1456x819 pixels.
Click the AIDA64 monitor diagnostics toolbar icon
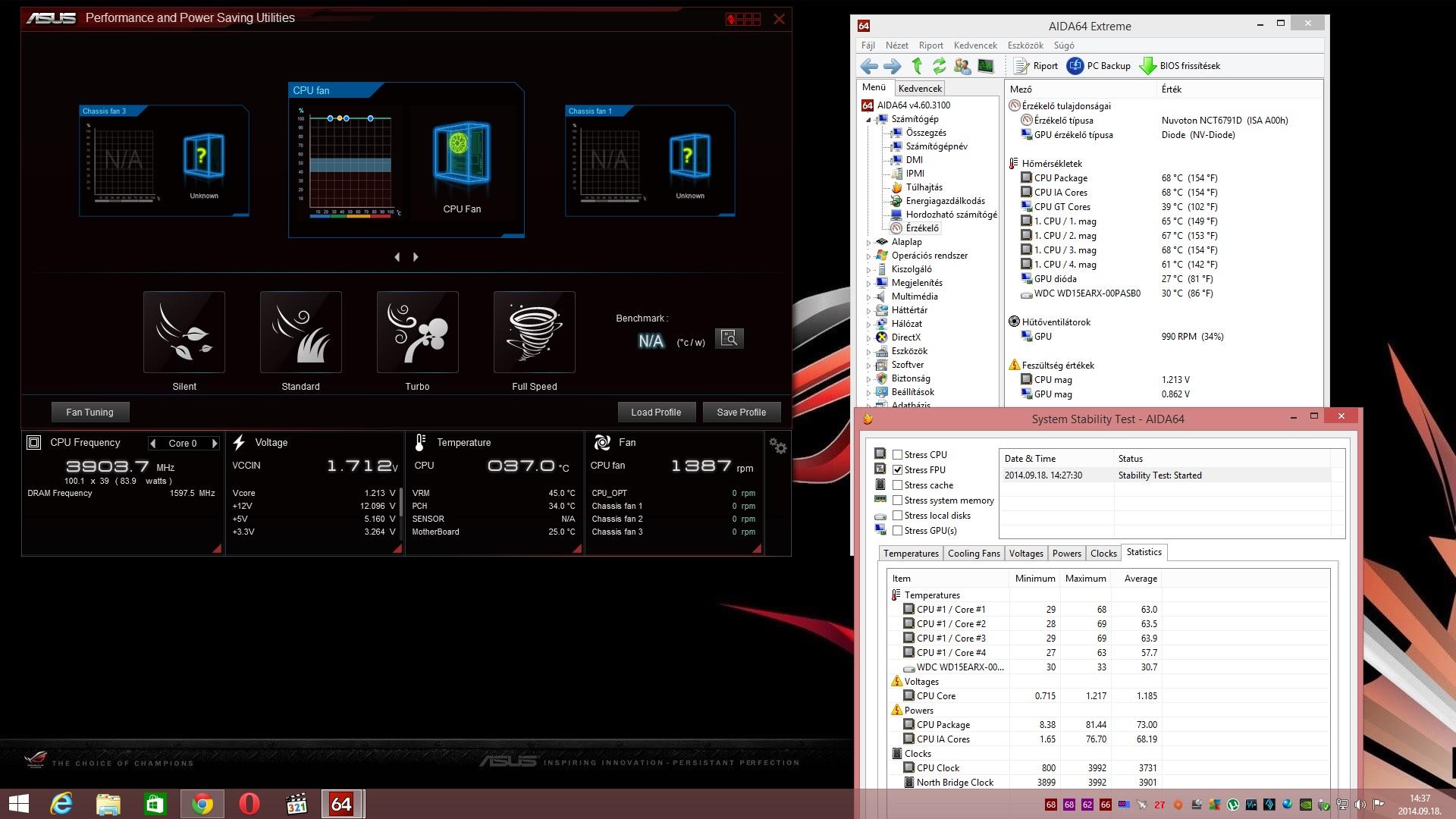coord(986,66)
